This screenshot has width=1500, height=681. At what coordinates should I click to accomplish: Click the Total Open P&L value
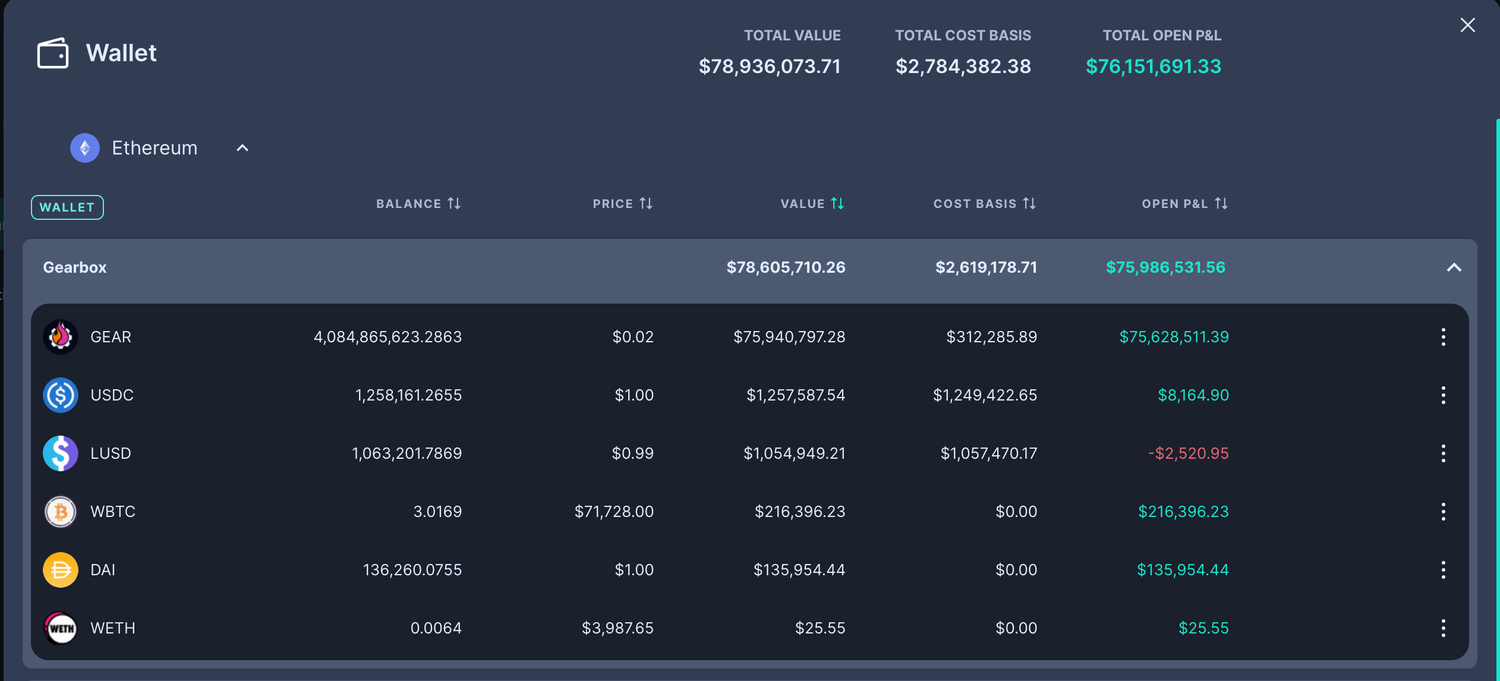pos(1153,66)
